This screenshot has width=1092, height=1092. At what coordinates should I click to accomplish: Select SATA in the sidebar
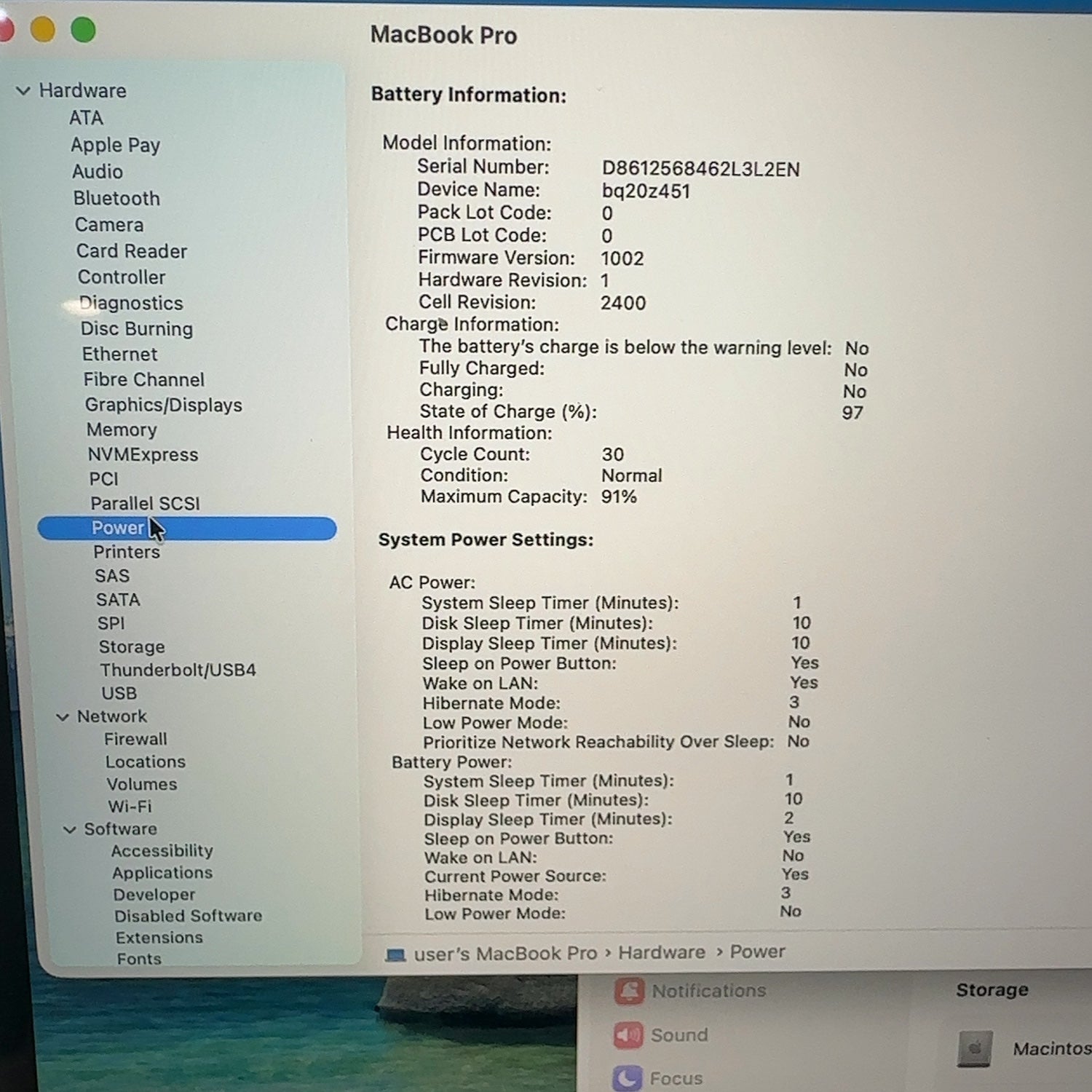118,600
